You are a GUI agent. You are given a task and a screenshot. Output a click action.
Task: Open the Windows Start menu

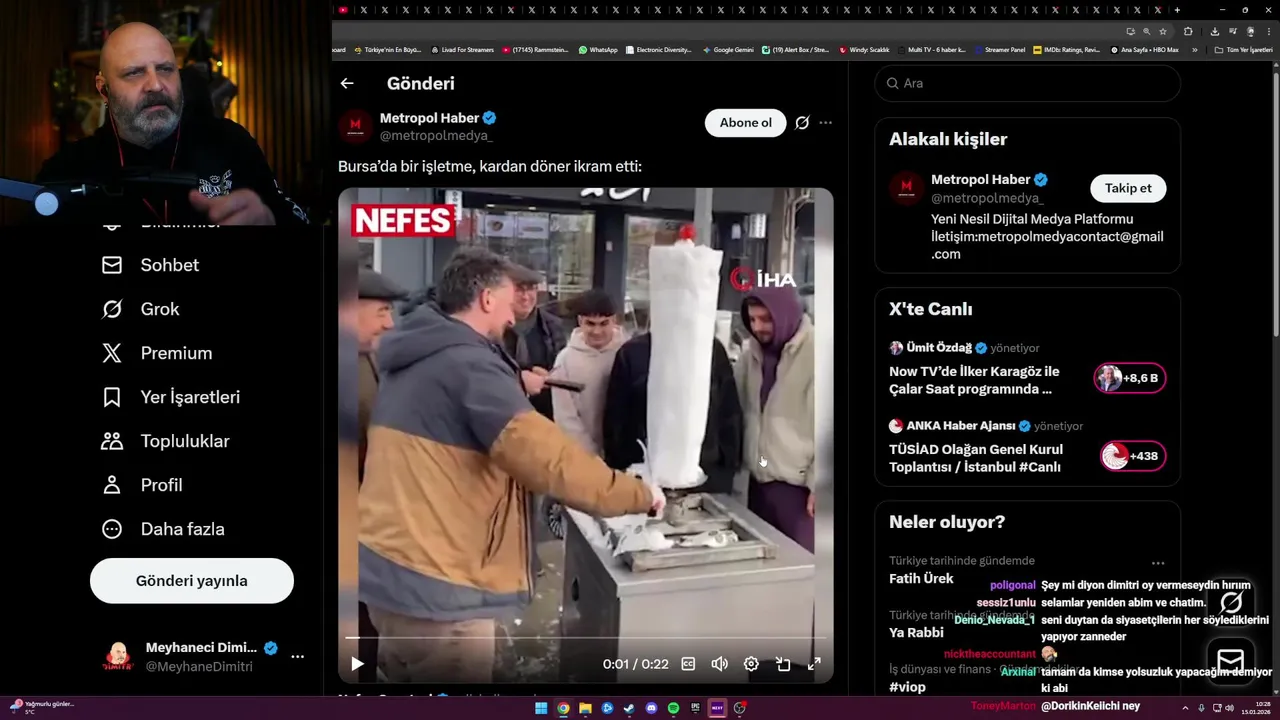[541, 708]
